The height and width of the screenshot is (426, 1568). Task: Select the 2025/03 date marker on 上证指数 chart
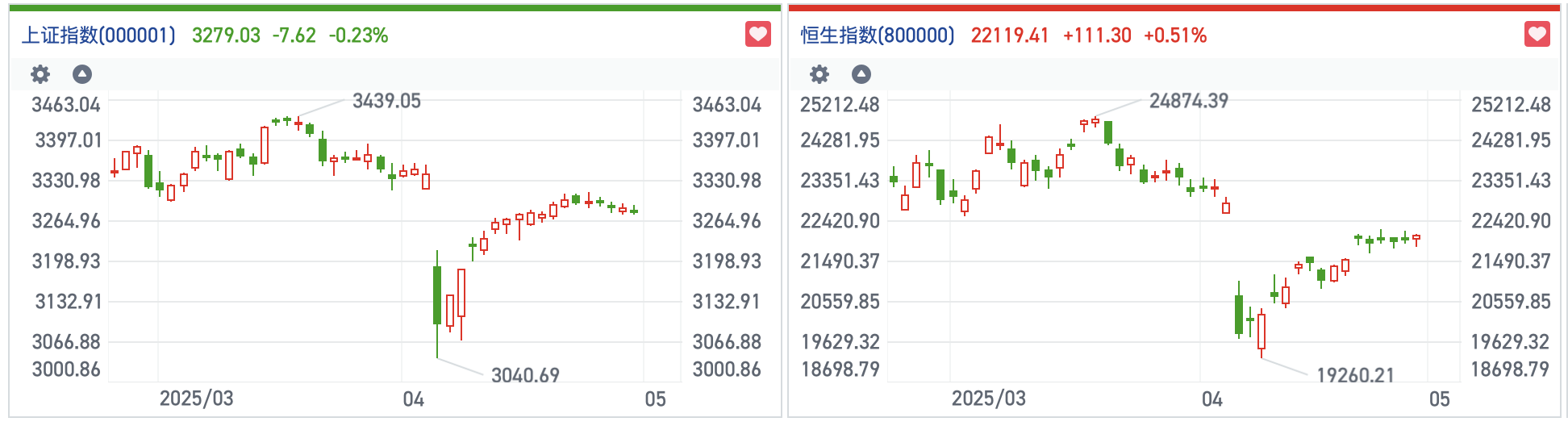pyautogui.click(x=196, y=399)
